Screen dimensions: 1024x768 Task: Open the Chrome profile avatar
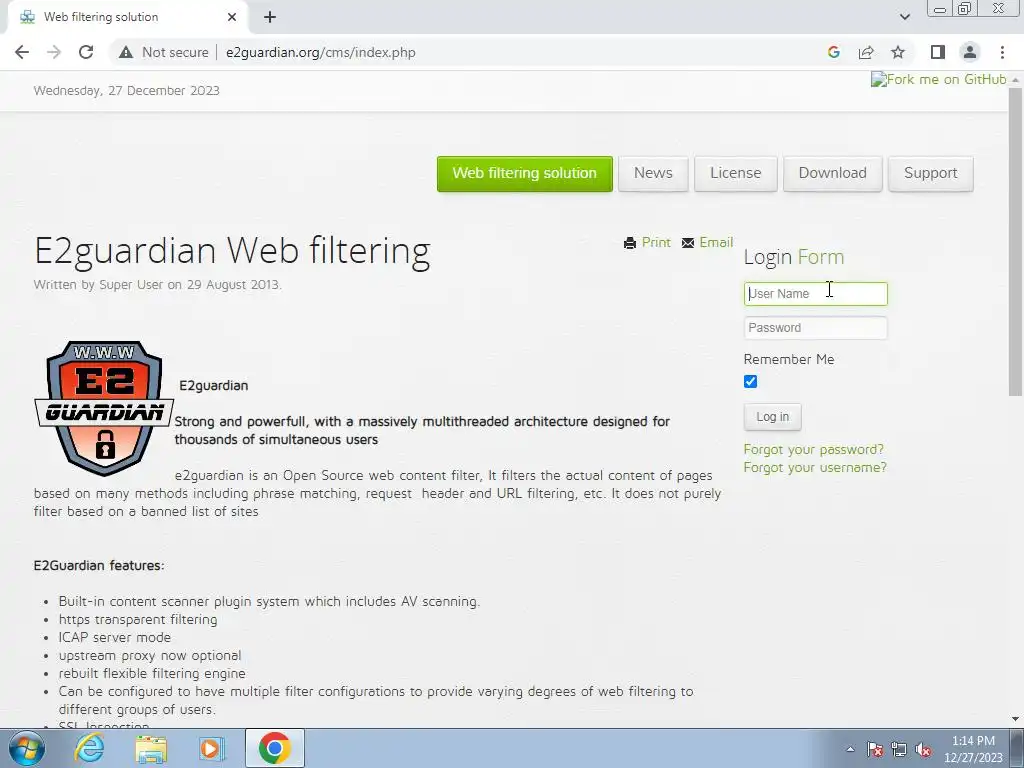click(970, 52)
